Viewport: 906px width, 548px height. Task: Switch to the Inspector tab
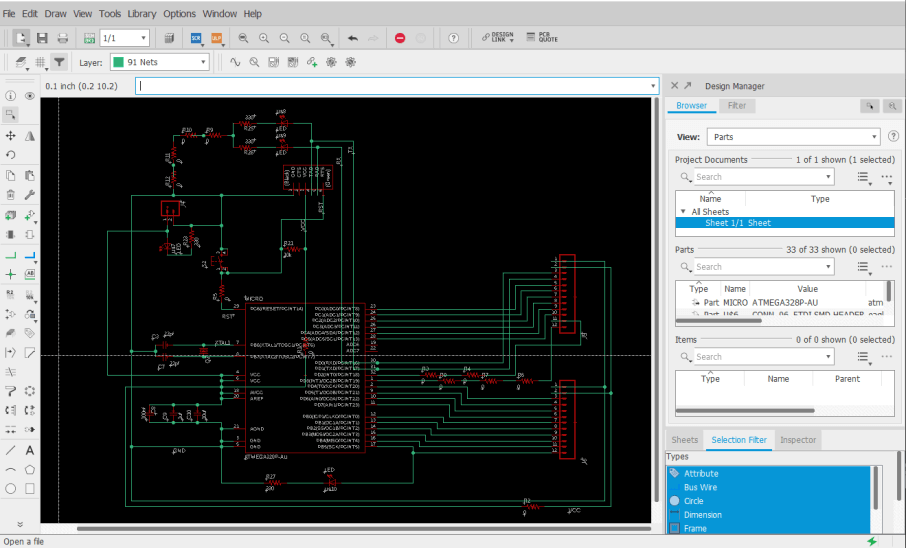[797, 440]
